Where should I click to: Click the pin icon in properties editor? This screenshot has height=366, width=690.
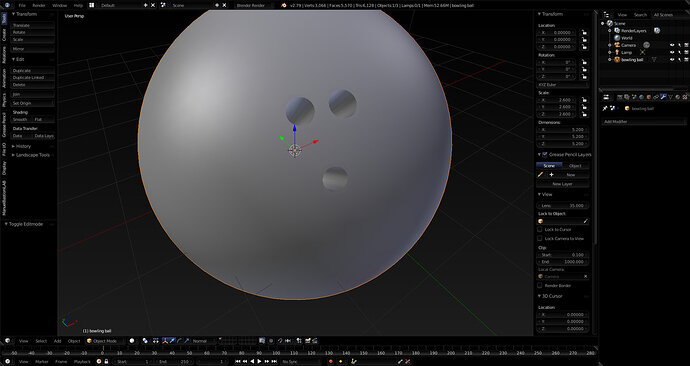(x=605, y=108)
